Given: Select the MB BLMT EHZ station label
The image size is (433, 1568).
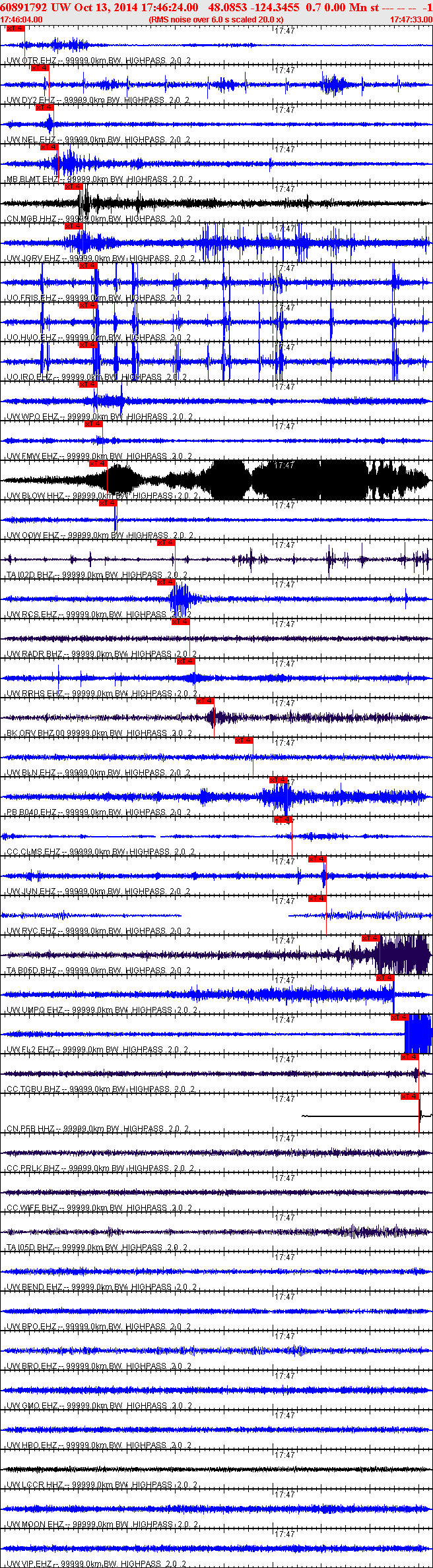Looking at the screenshot, I should click(x=32, y=179).
